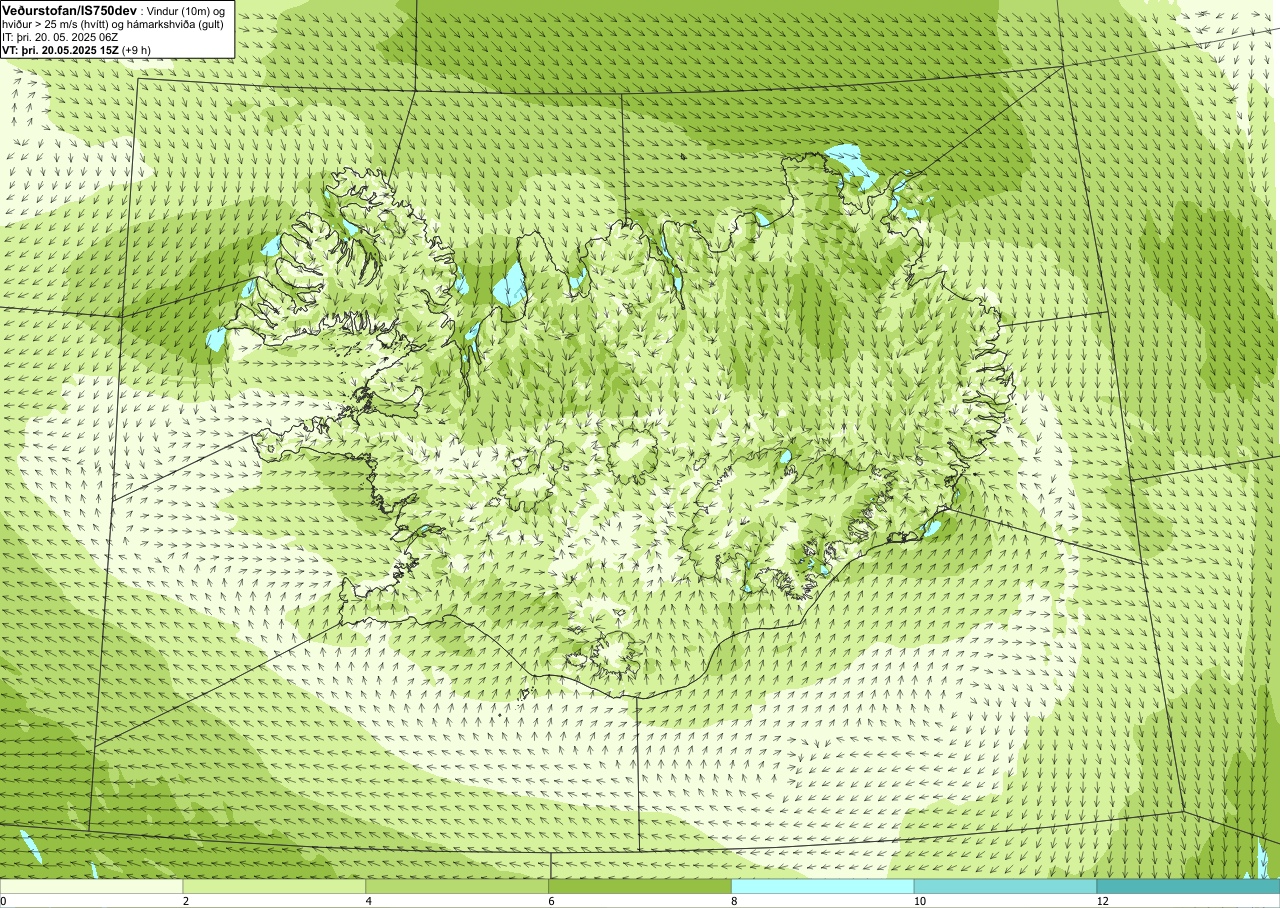Screen dimensions: 1280x908
Task: Click the "(+9 h)" forecast offset text
Action: tap(138, 50)
